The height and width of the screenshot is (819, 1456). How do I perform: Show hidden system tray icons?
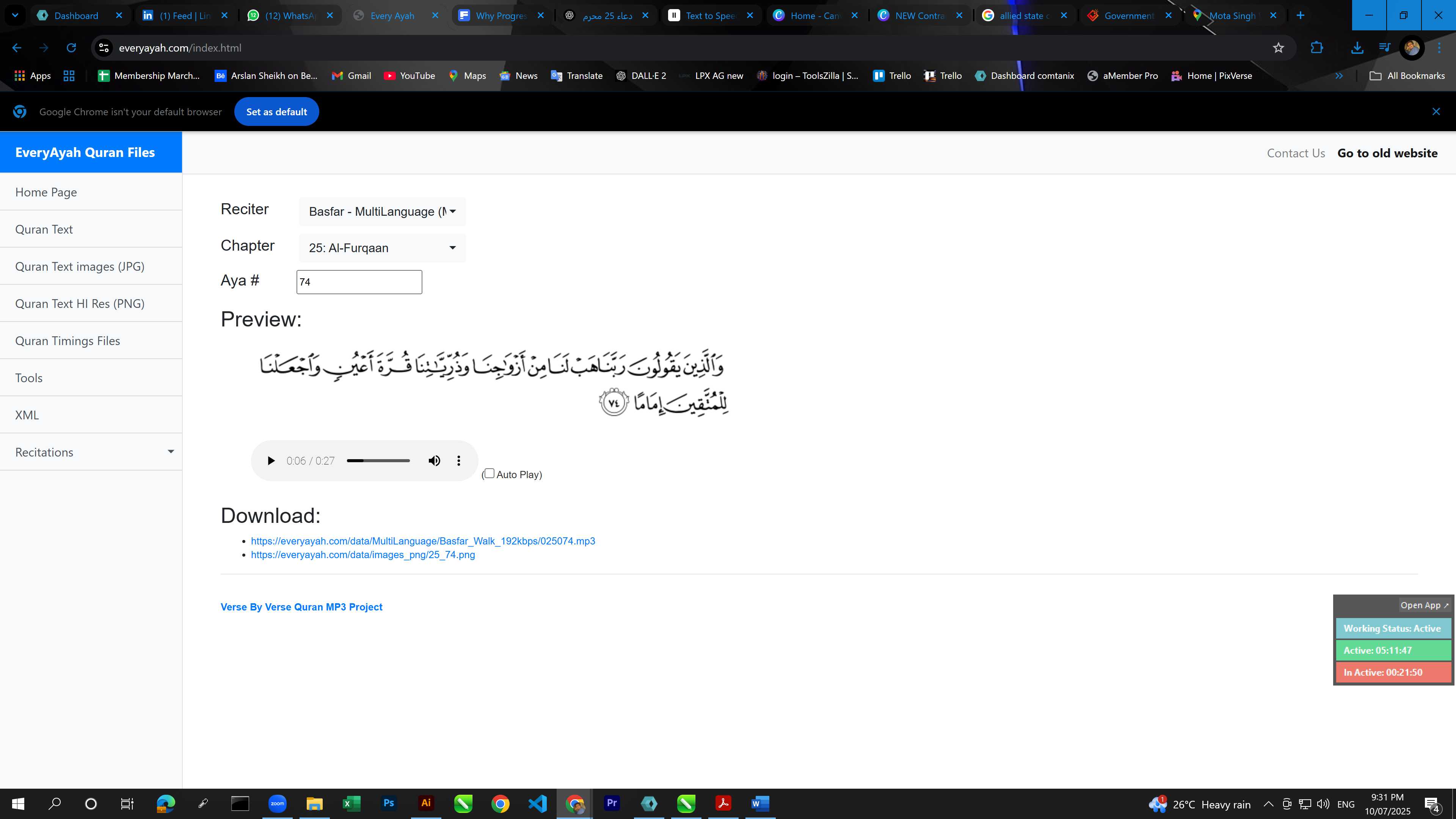(1268, 804)
